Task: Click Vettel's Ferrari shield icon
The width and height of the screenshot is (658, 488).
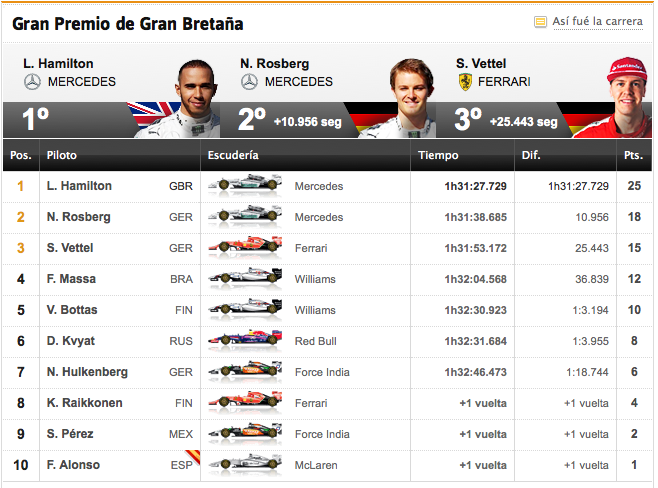Action: point(465,82)
